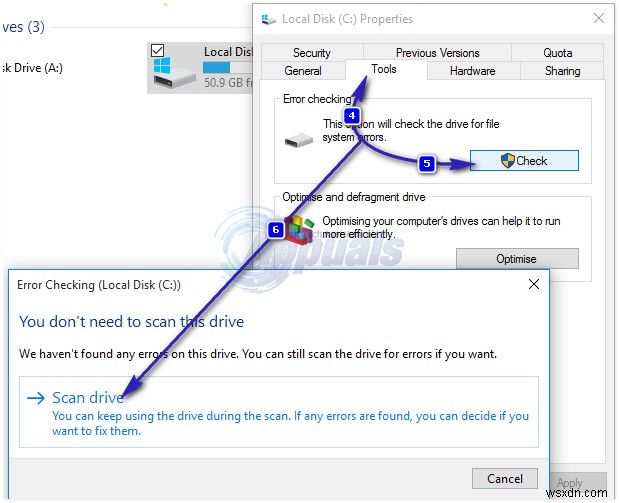Click the Apply button in Properties
The image size is (619, 503).
click(578, 482)
